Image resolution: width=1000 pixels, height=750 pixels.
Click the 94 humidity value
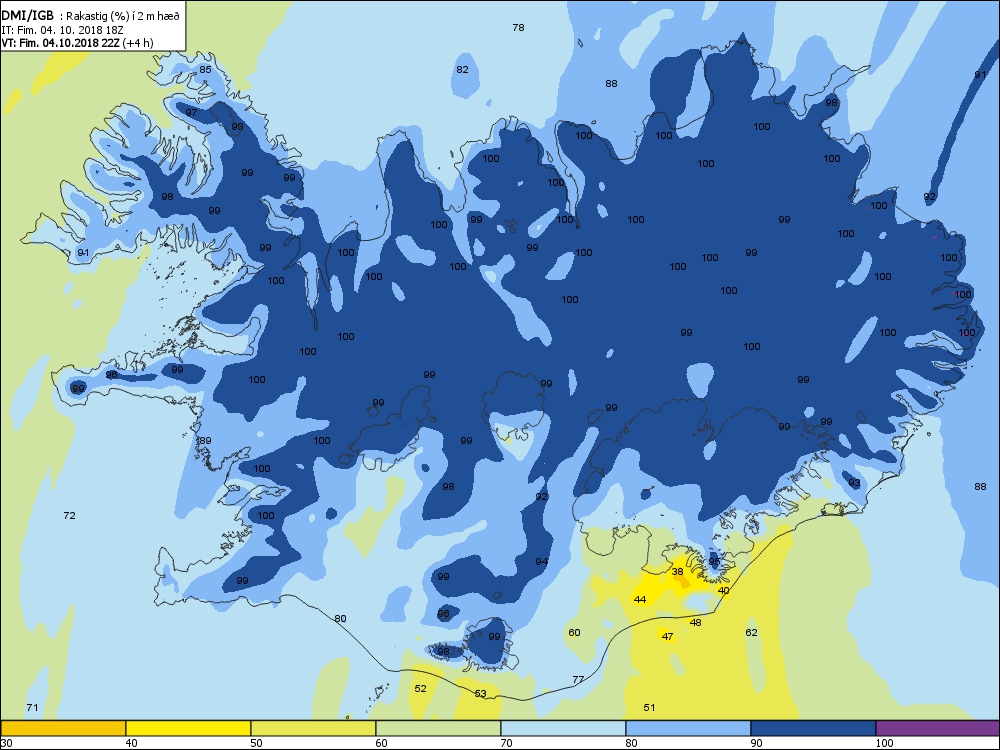pos(541,562)
